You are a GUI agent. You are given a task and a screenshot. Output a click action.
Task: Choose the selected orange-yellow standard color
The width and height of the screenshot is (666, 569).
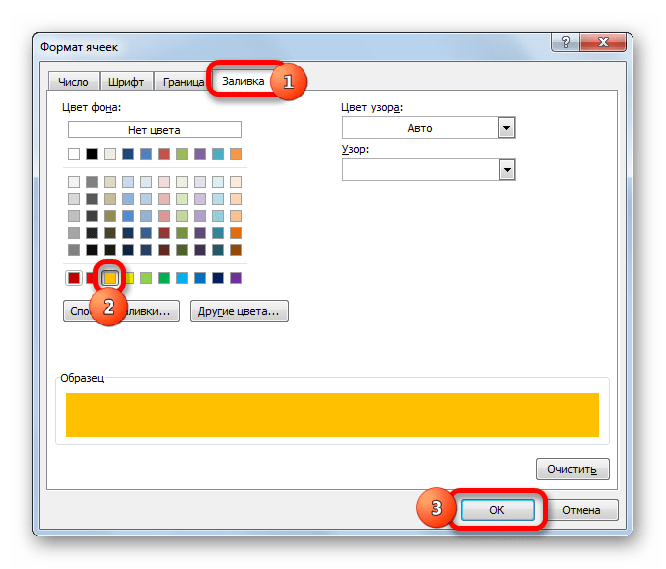click(110, 278)
